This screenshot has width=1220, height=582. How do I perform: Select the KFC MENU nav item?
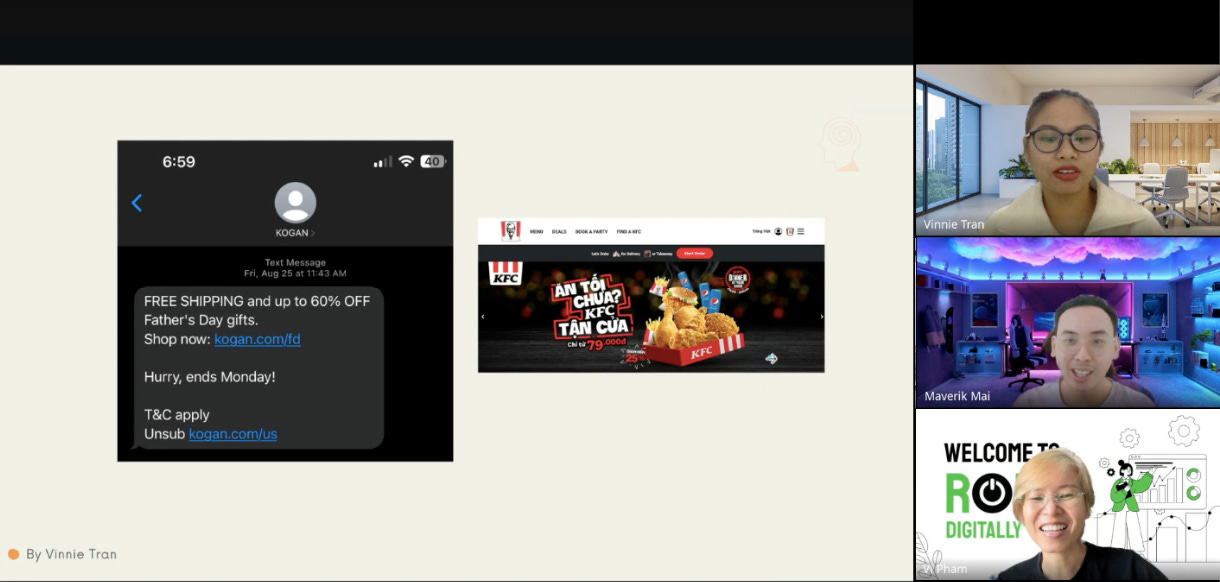(x=537, y=231)
